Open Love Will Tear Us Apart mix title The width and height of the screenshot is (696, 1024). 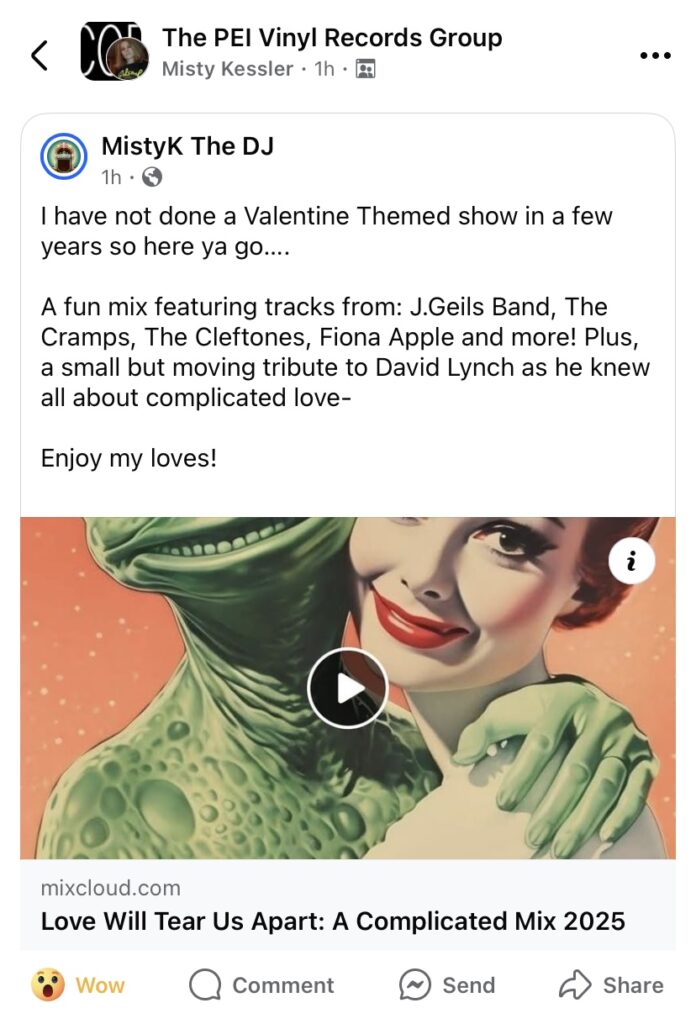pos(333,921)
